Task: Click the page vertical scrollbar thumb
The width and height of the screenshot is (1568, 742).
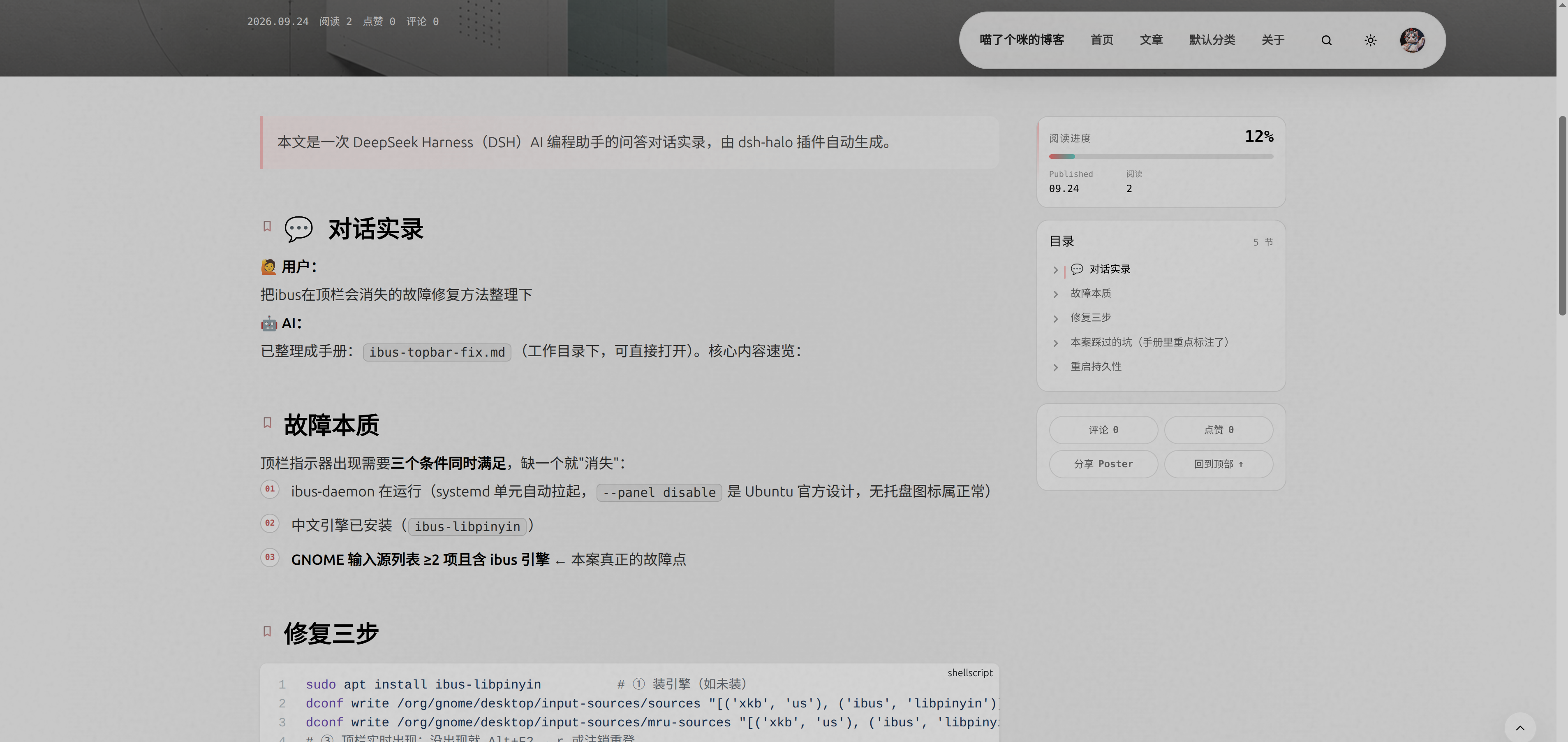Action: 1562,215
